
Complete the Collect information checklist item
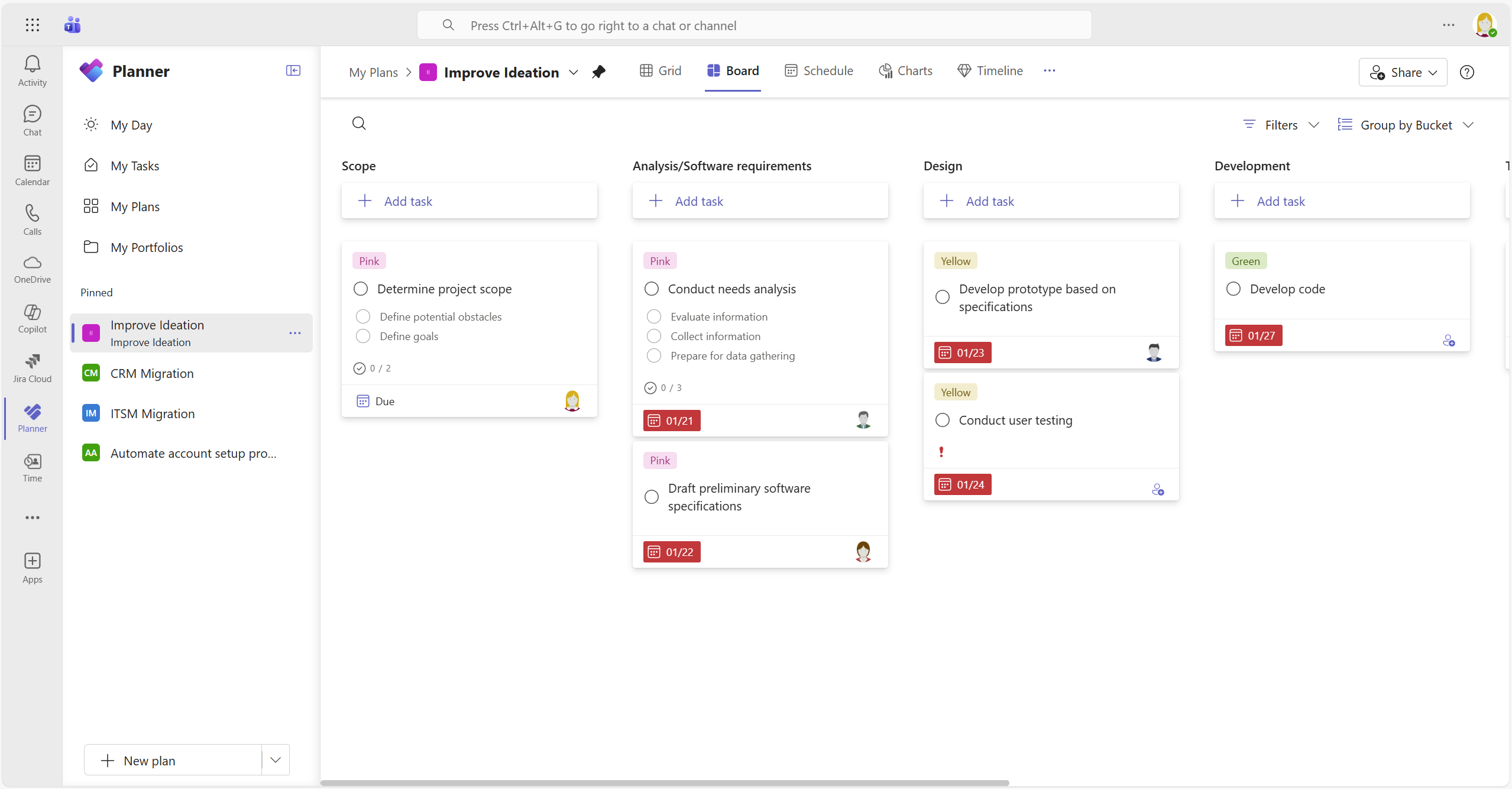[653, 336]
